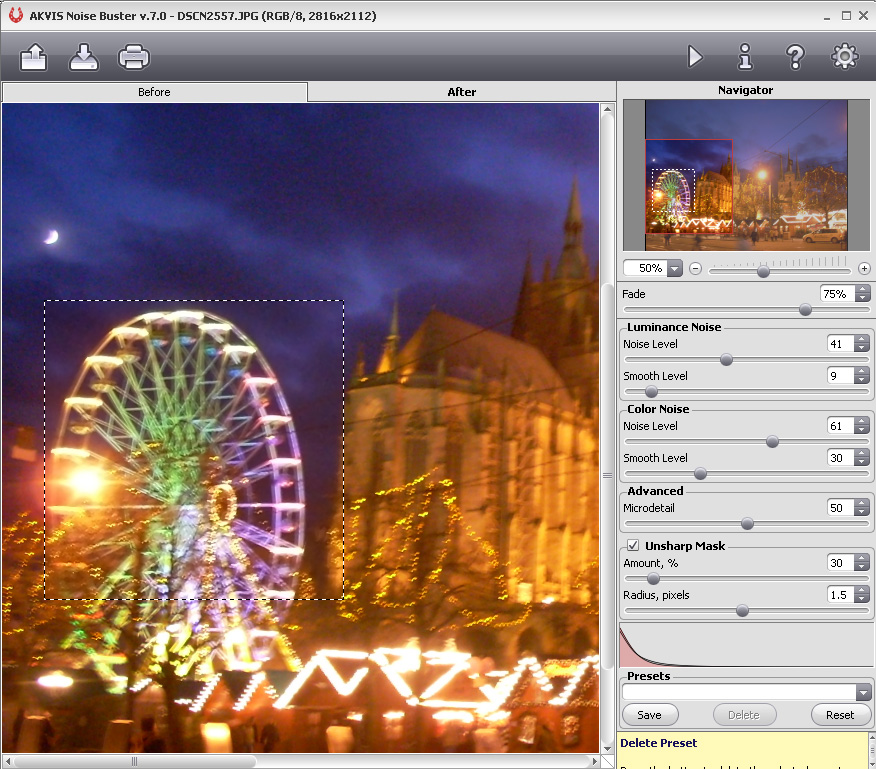Click the Reset button
Screen dimensions: 876x769
tap(840, 715)
